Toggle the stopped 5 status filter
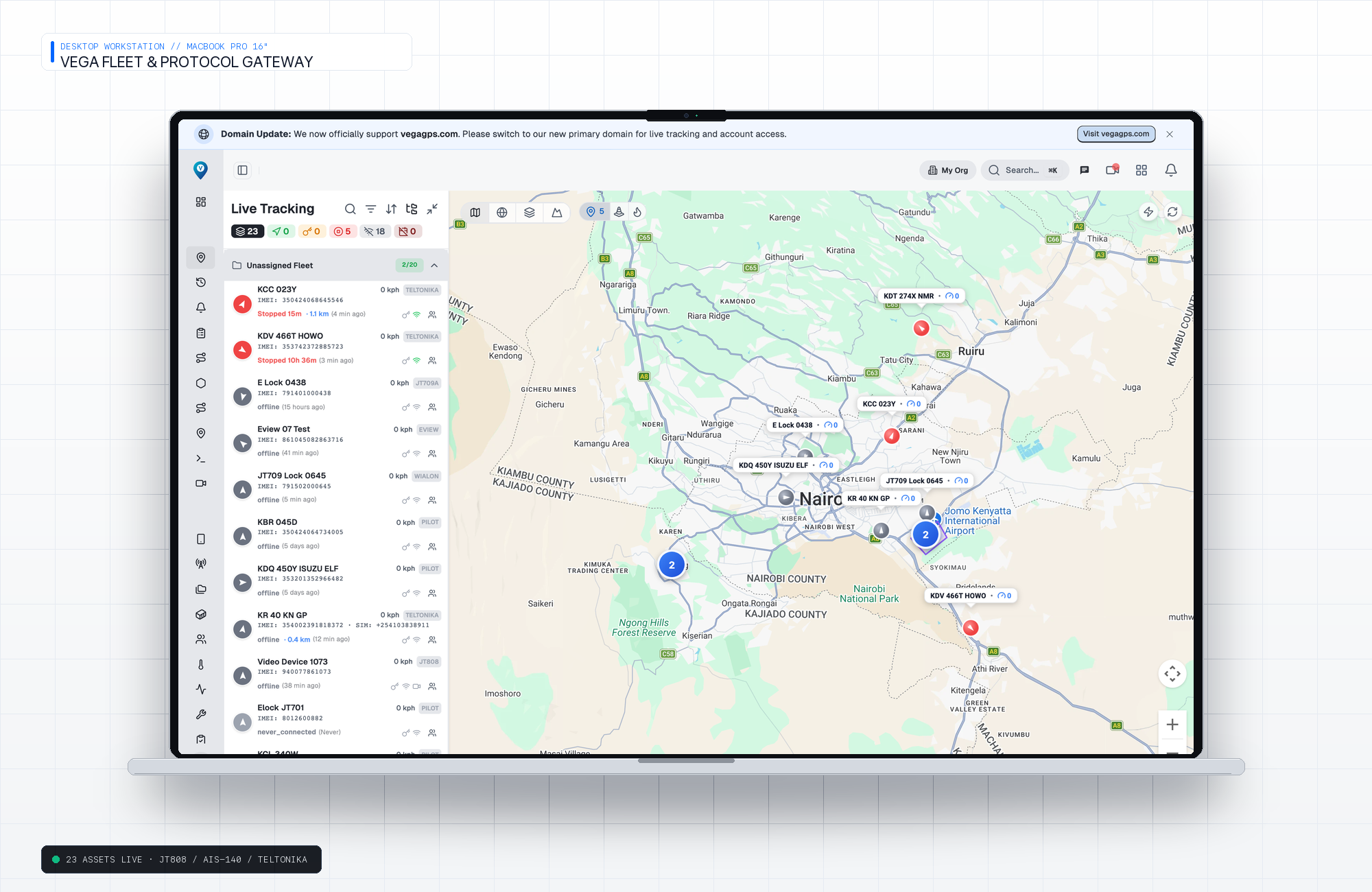The image size is (1372, 892). coord(342,231)
